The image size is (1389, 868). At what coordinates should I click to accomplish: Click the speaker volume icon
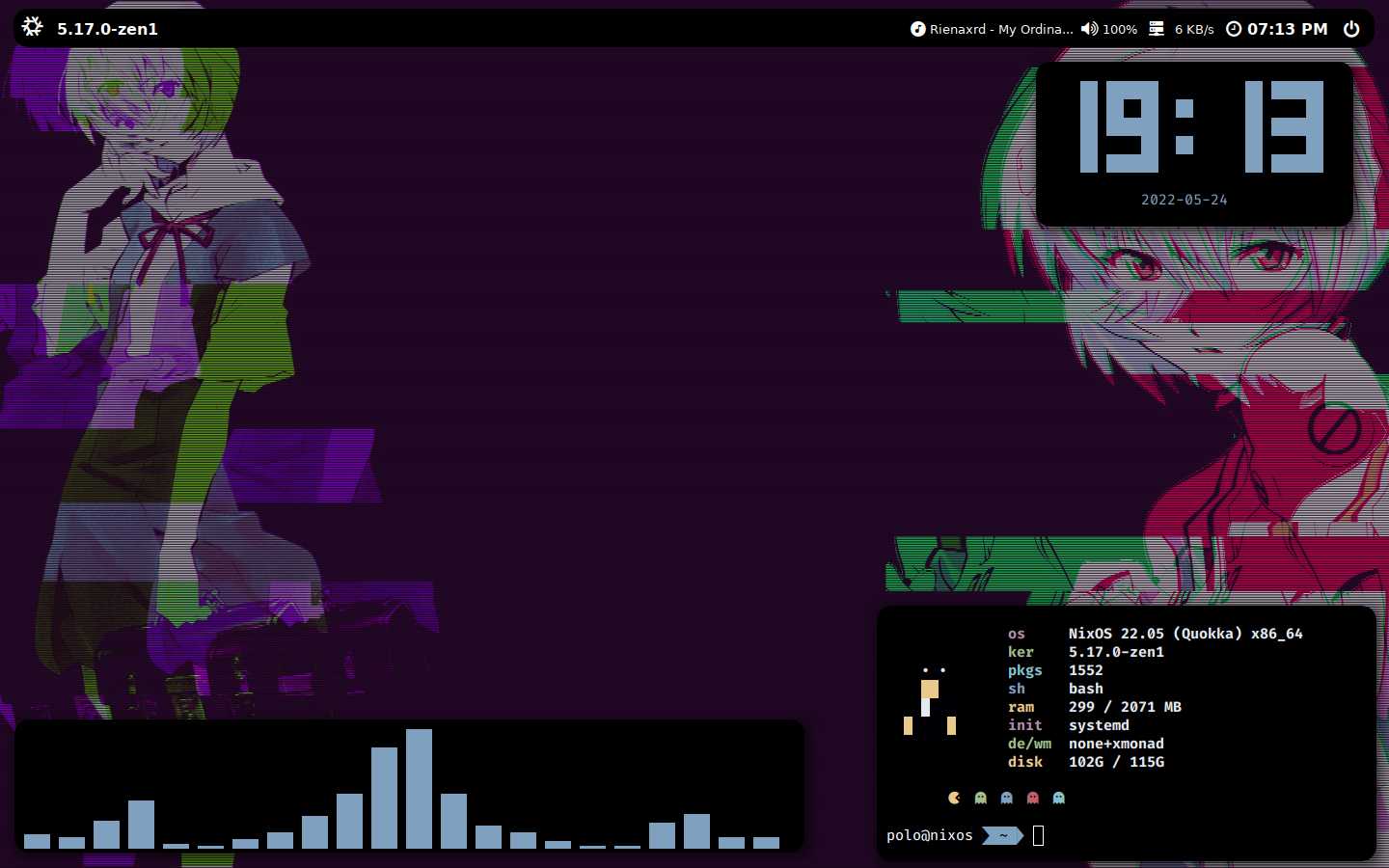pos(1089,29)
